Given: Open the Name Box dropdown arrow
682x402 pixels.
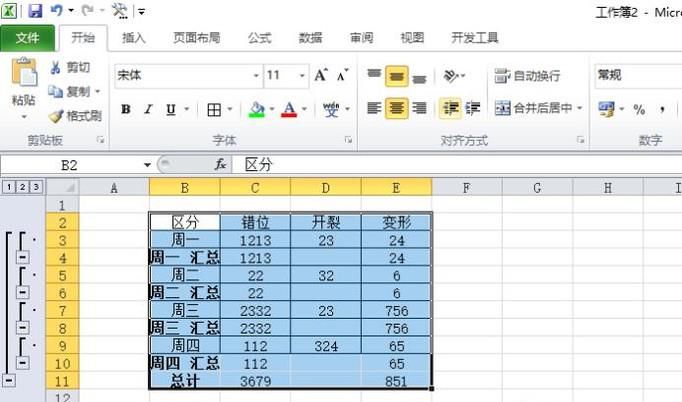Looking at the screenshot, I should pyautogui.click(x=147, y=165).
